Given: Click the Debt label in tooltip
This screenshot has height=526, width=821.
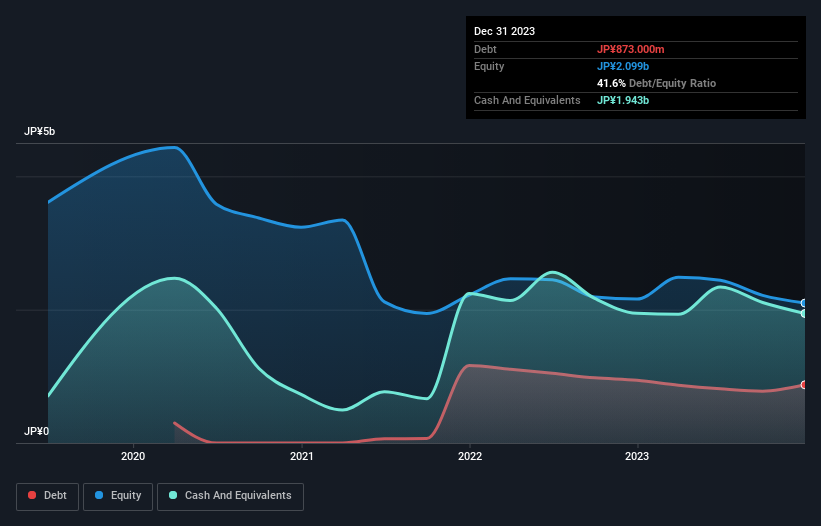Looking at the screenshot, I should [485, 49].
